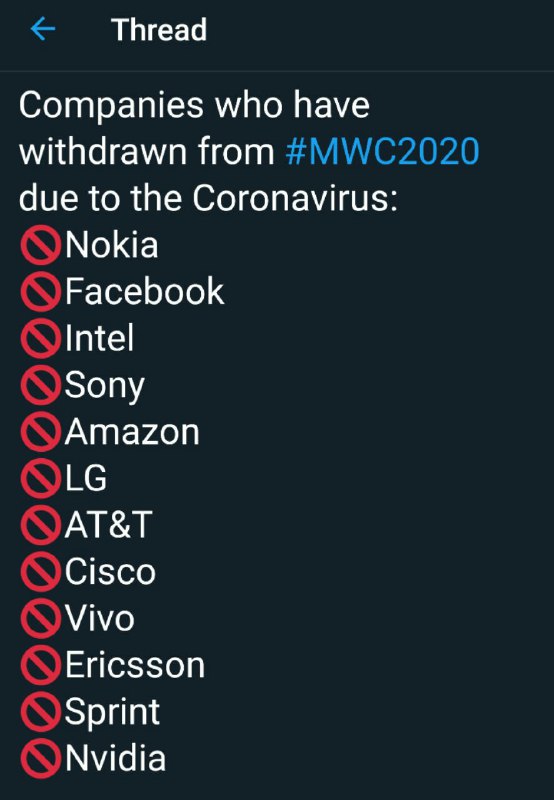This screenshot has height=800, width=554.
Task: Click the prohibited emoji beside Nvidia
Action: (41, 759)
